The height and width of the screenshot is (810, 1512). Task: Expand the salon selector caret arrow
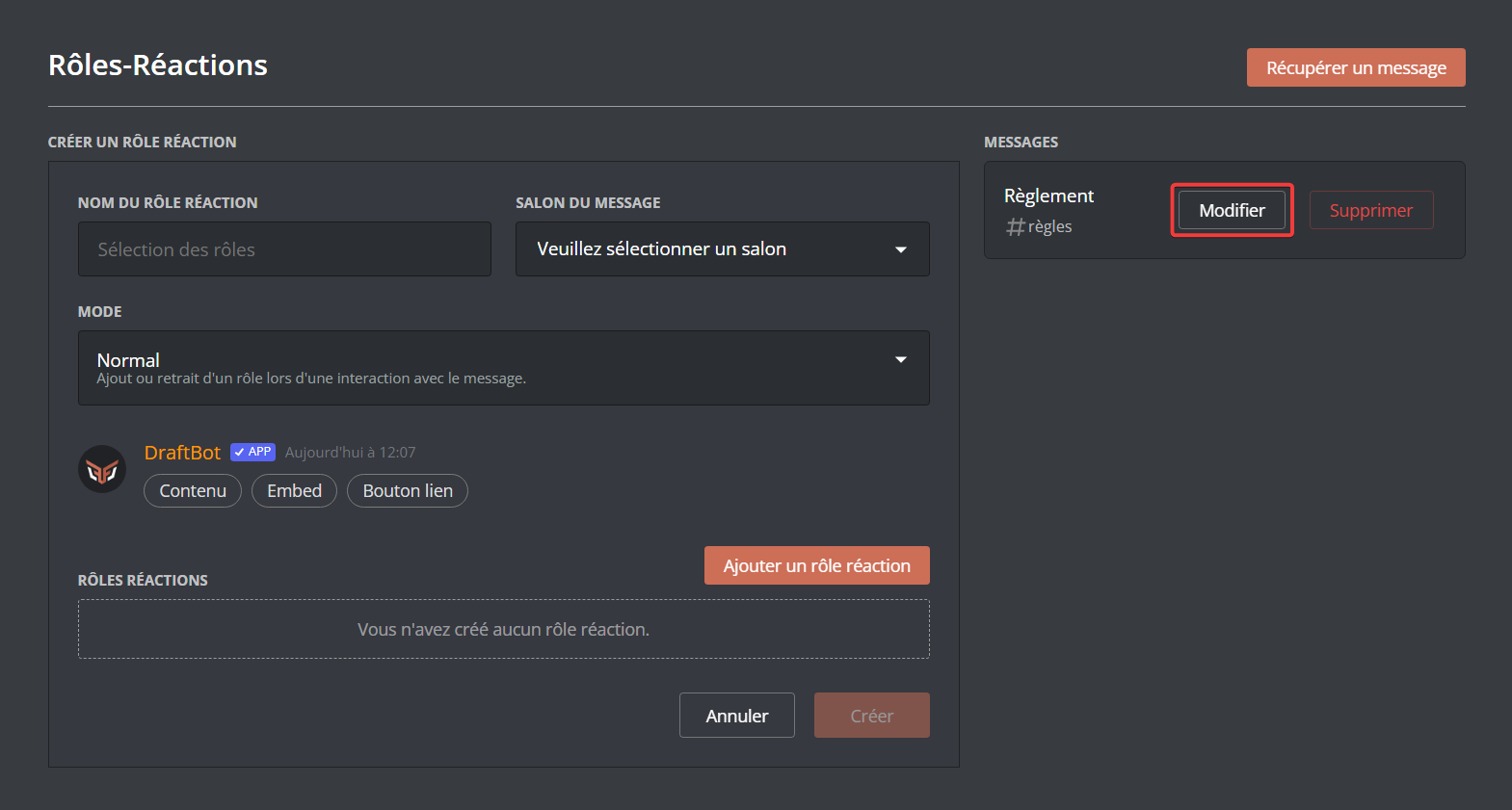coord(901,249)
